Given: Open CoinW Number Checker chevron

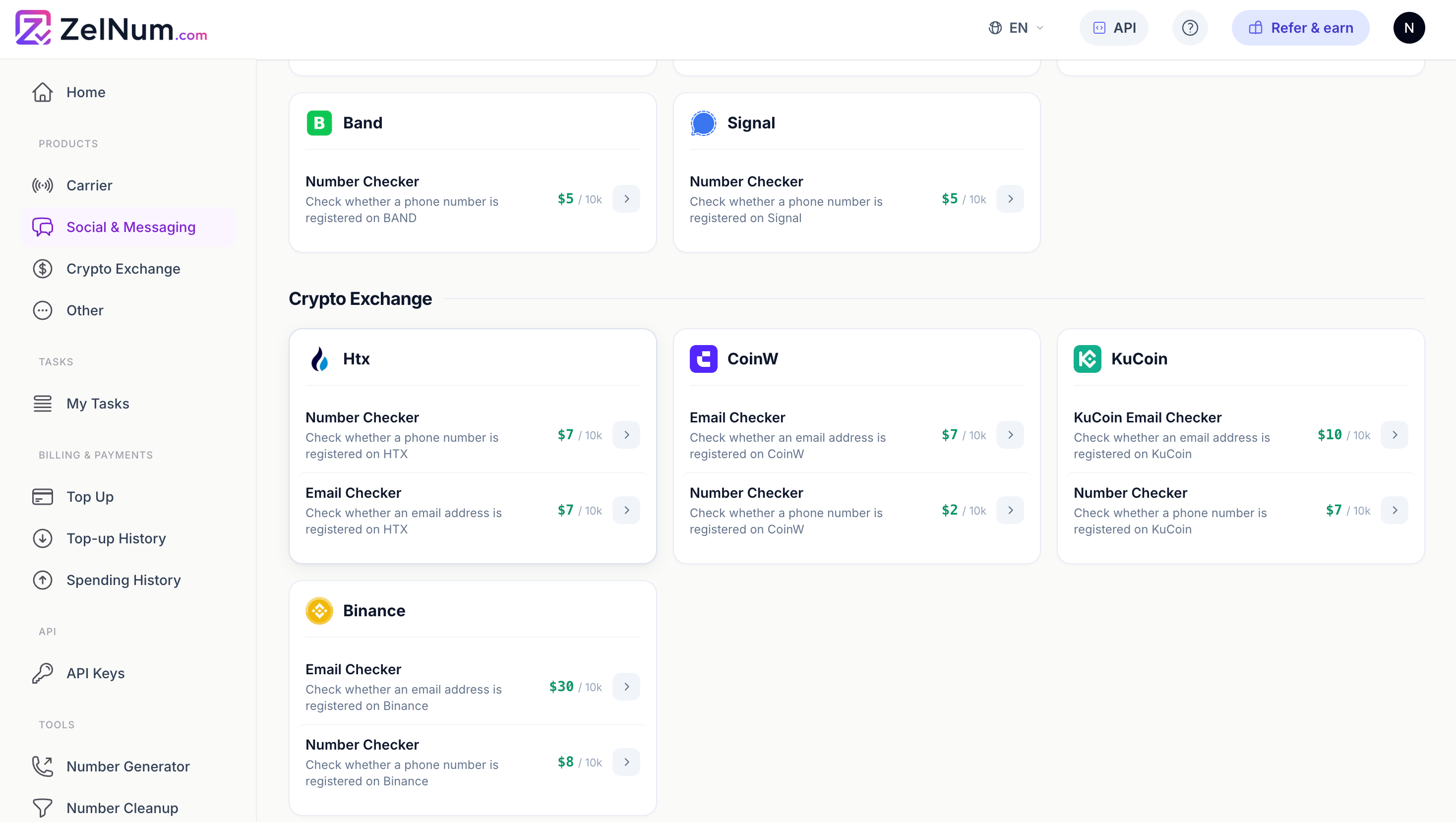Looking at the screenshot, I should click(1011, 510).
